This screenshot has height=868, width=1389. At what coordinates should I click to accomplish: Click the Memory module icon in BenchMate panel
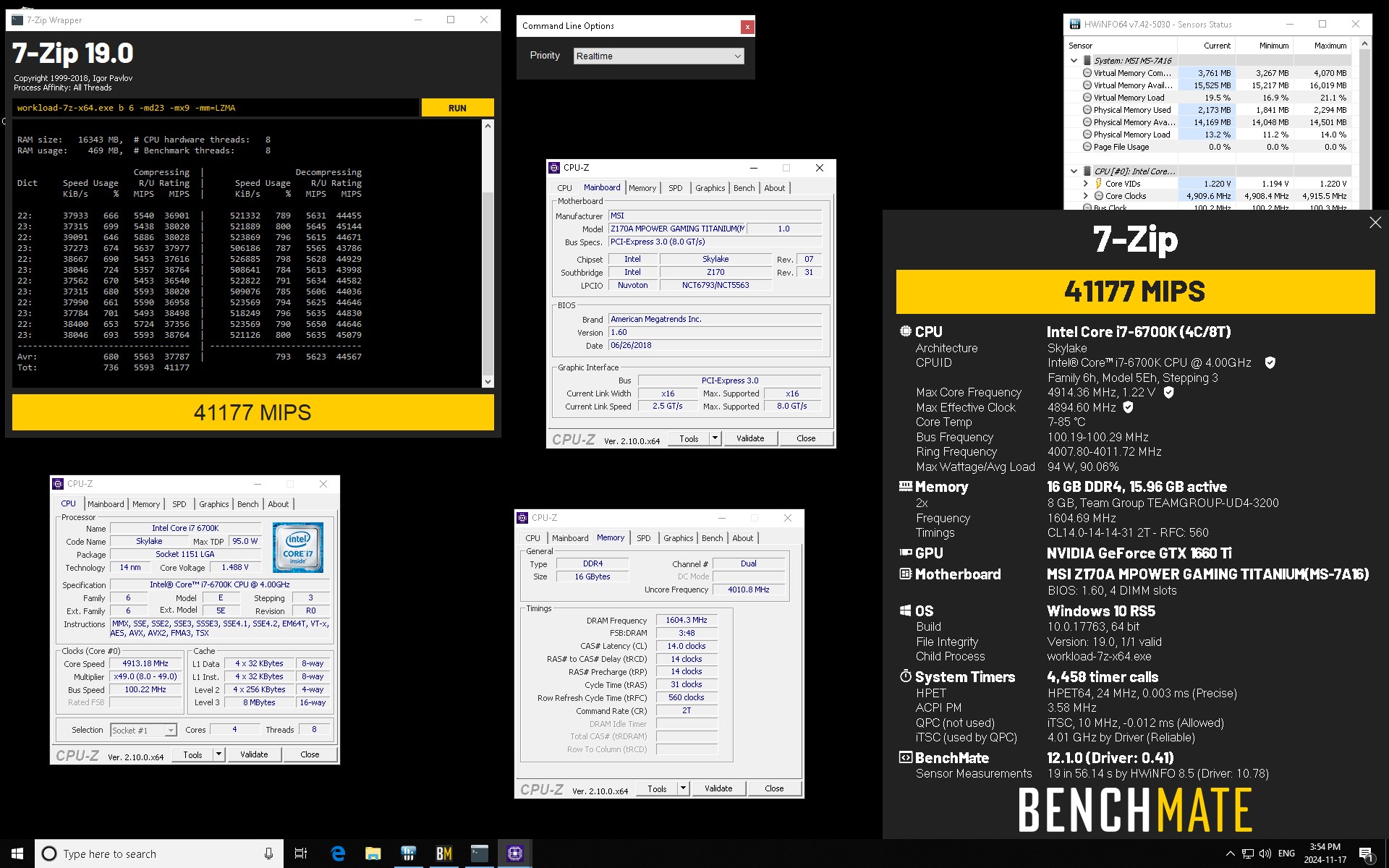point(905,486)
